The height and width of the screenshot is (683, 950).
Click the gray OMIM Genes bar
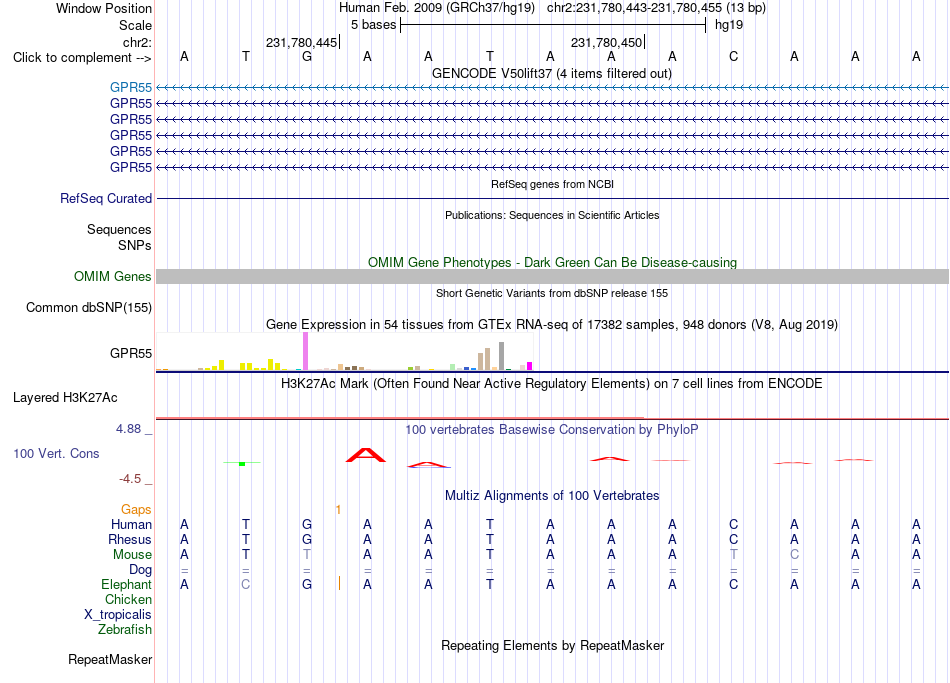[x=552, y=276]
